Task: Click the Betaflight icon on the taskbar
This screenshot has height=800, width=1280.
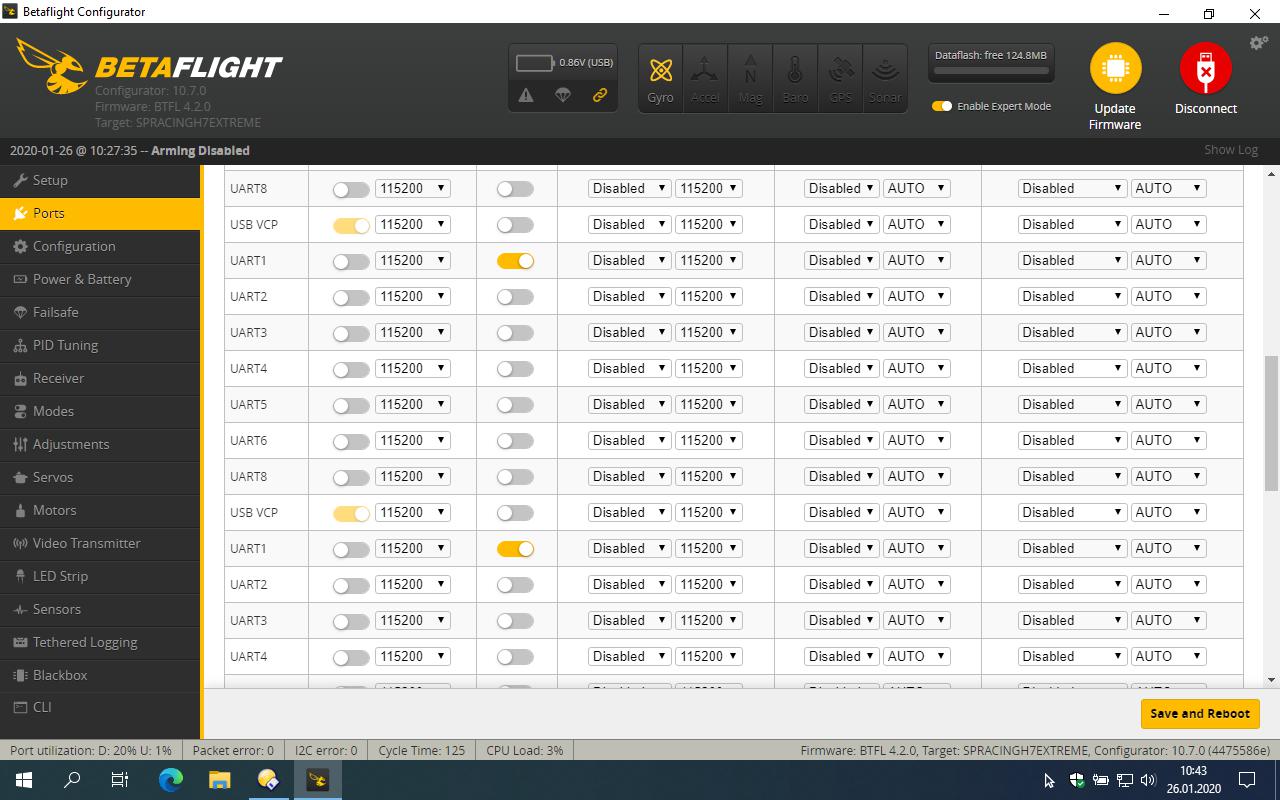Action: [x=318, y=779]
